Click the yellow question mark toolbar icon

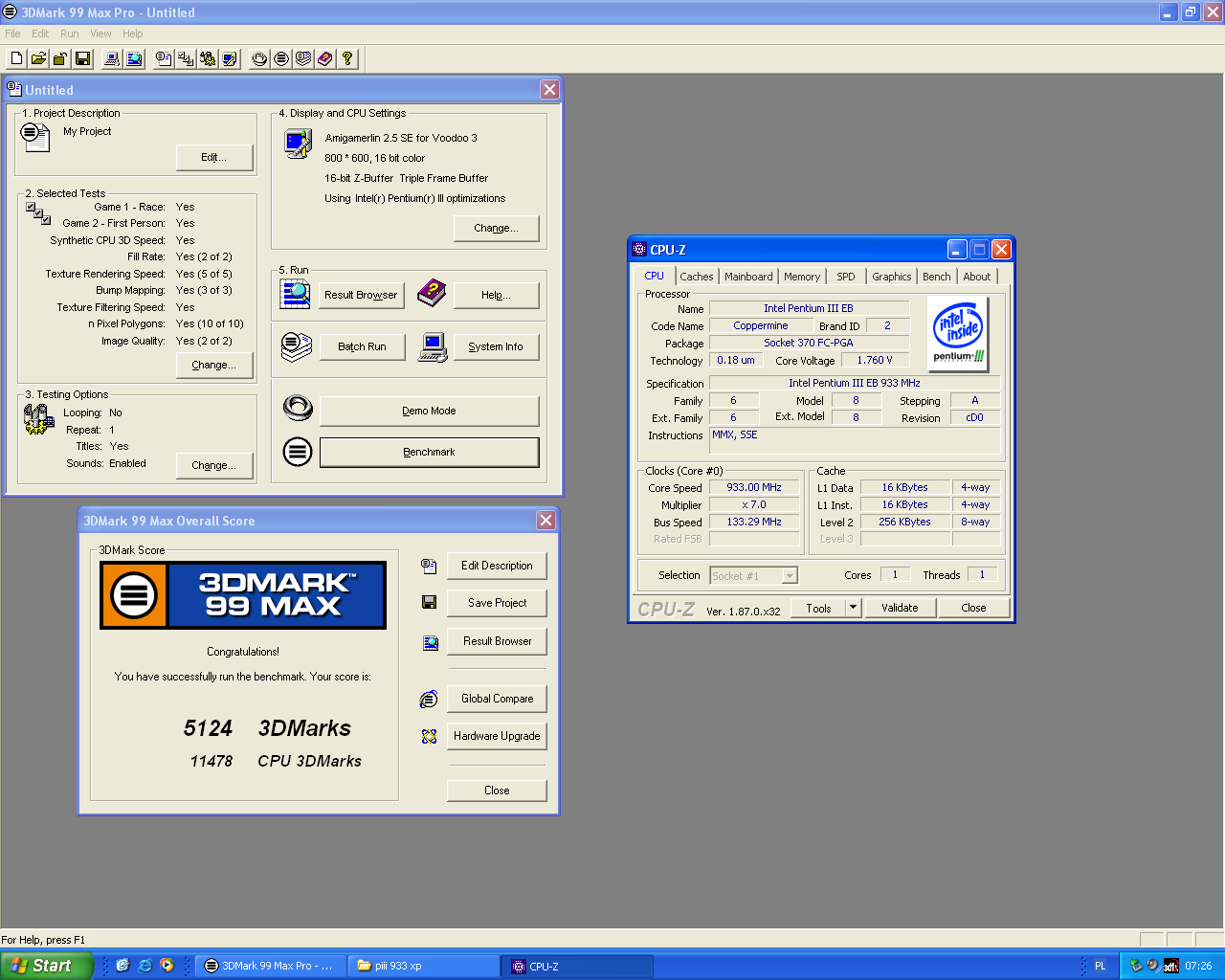347,58
